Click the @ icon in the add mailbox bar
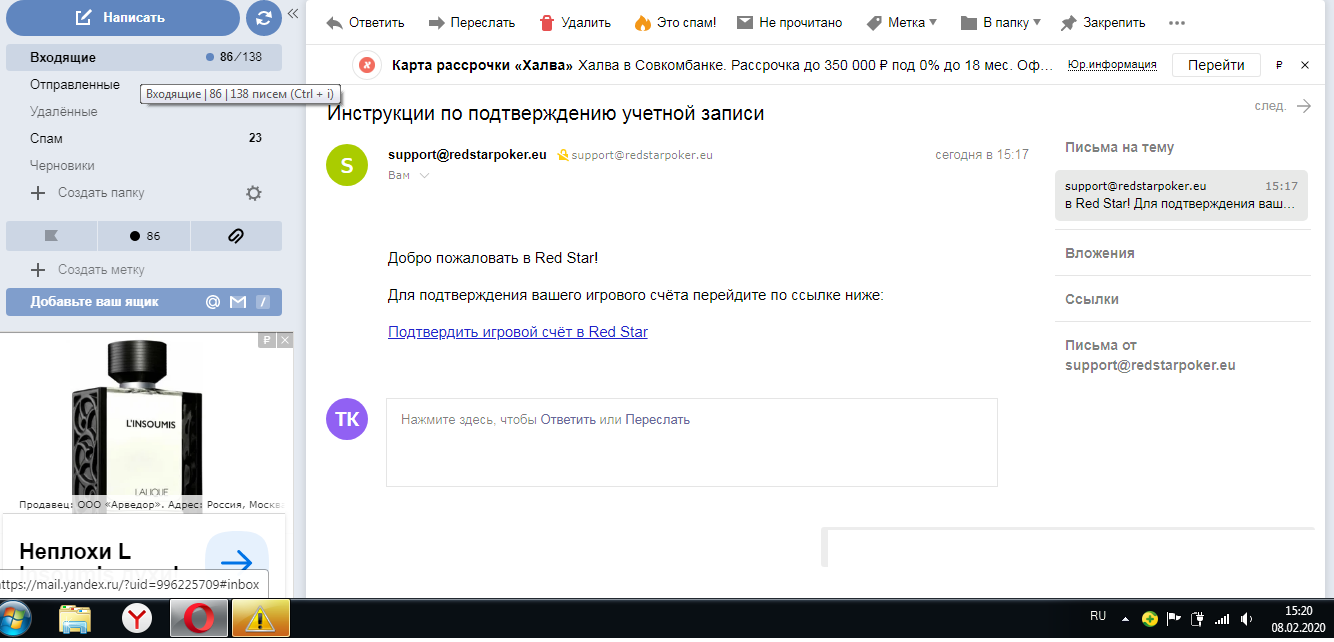 pyautogui.click(x=212, y=302)
